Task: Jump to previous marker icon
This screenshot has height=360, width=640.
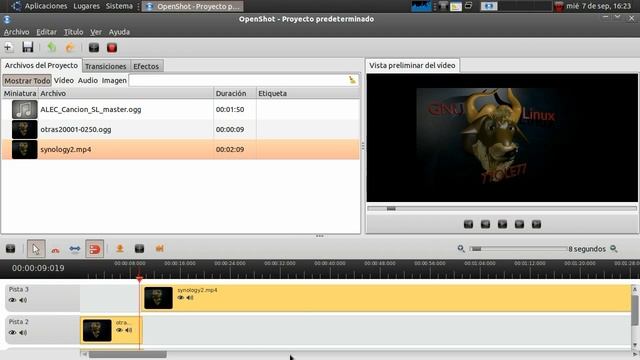Action: [x=139, y=248]
